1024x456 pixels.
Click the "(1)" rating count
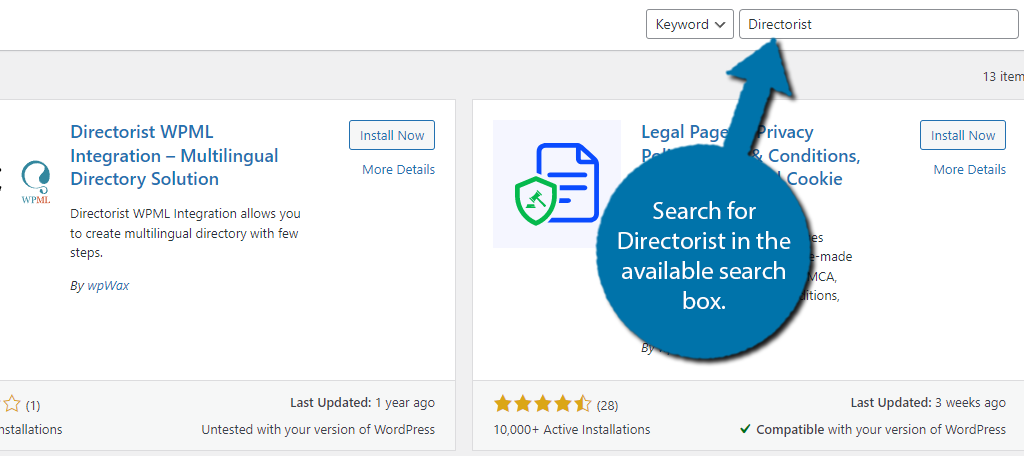[33, 405]
